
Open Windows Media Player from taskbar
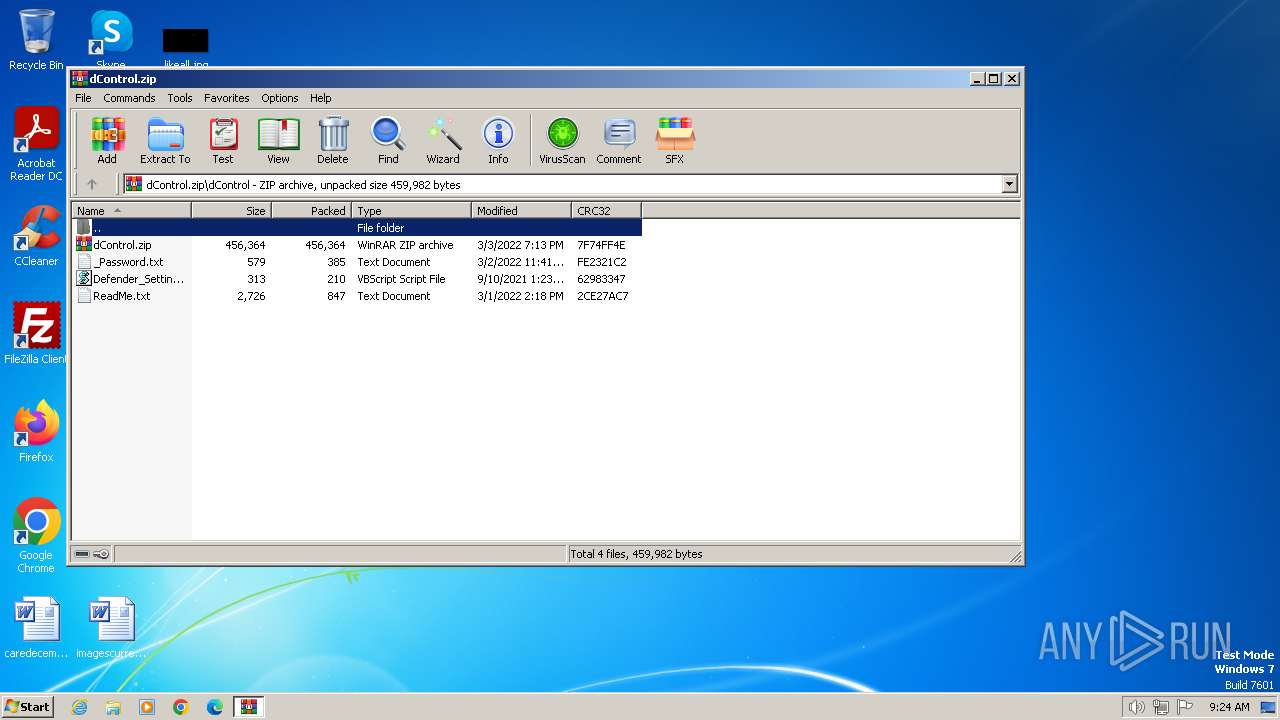click(x=147, y=707)
